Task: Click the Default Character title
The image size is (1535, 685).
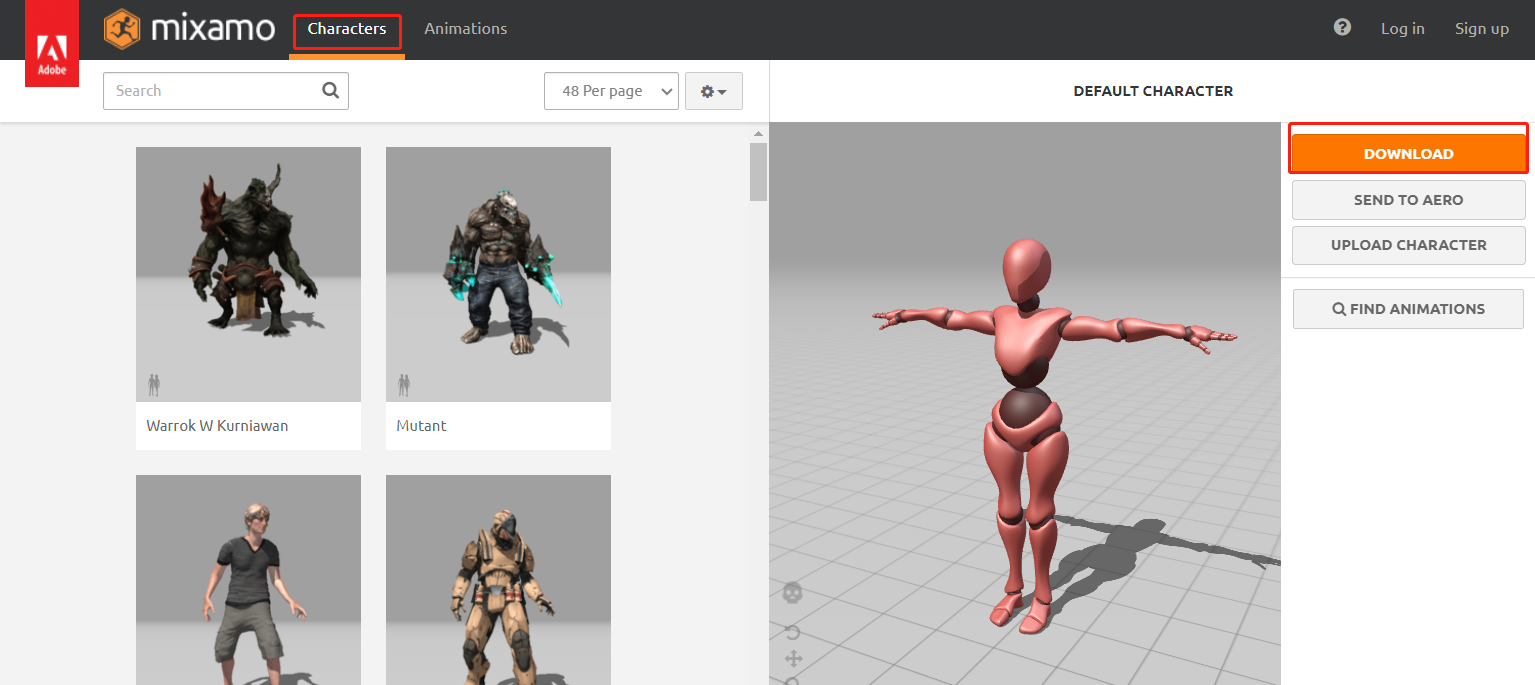Action: 1153,91
